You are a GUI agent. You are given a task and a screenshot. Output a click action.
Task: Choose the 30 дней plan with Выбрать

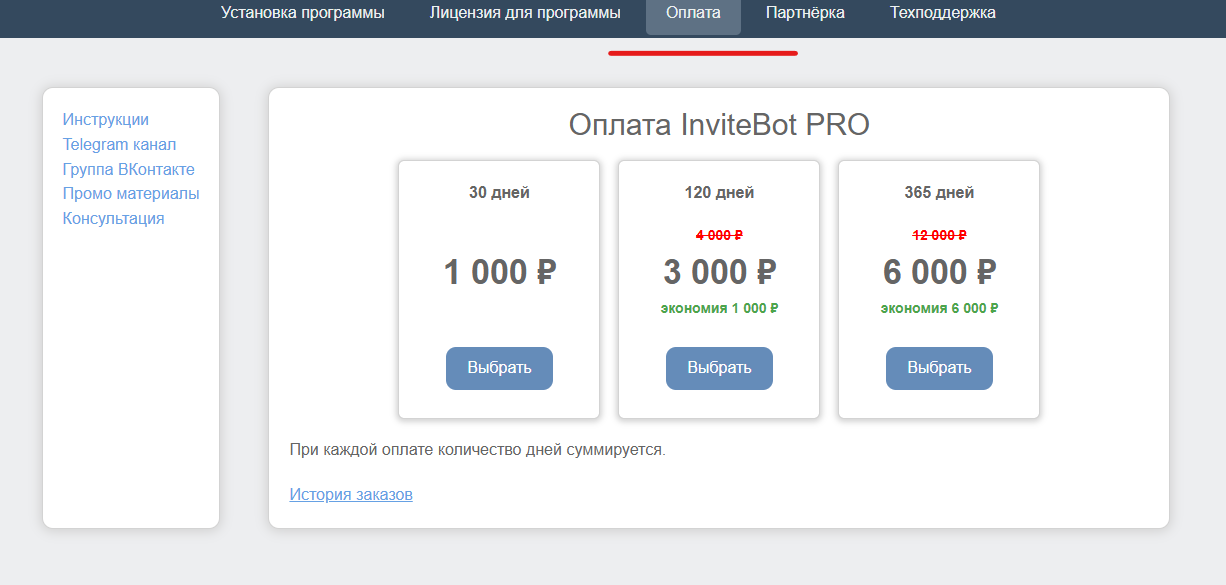pyautogui.click(x=499, y=368)
